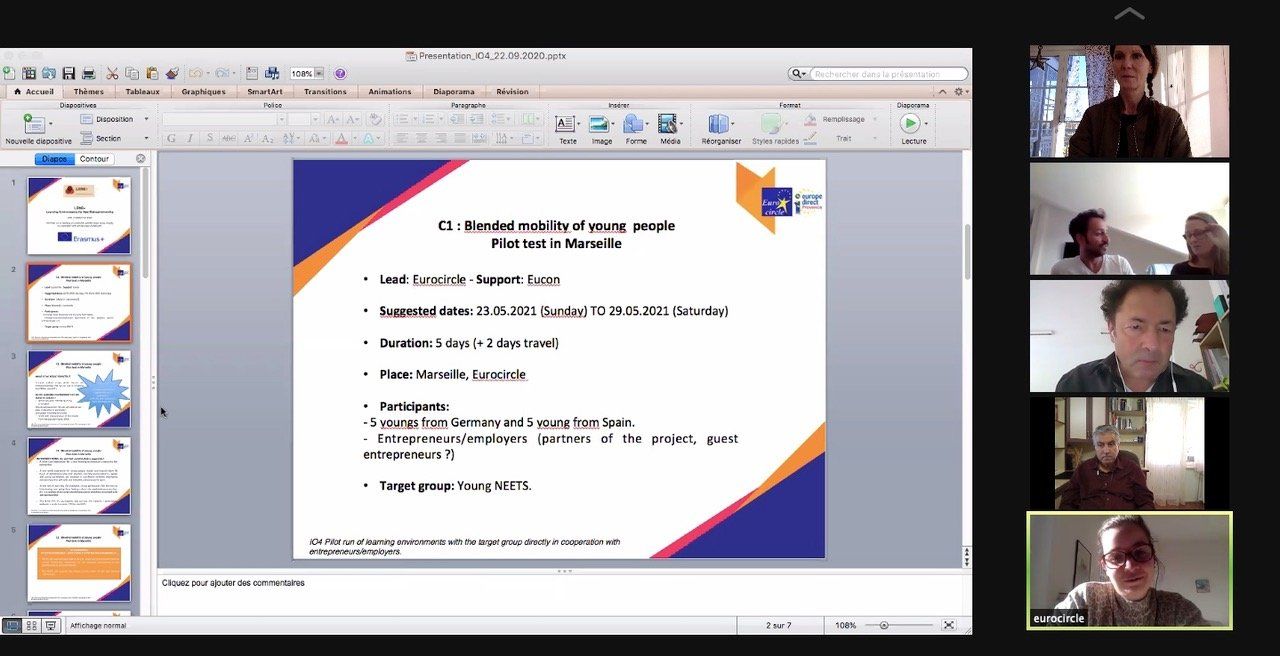Open the font size combo box

click(304, 119)
